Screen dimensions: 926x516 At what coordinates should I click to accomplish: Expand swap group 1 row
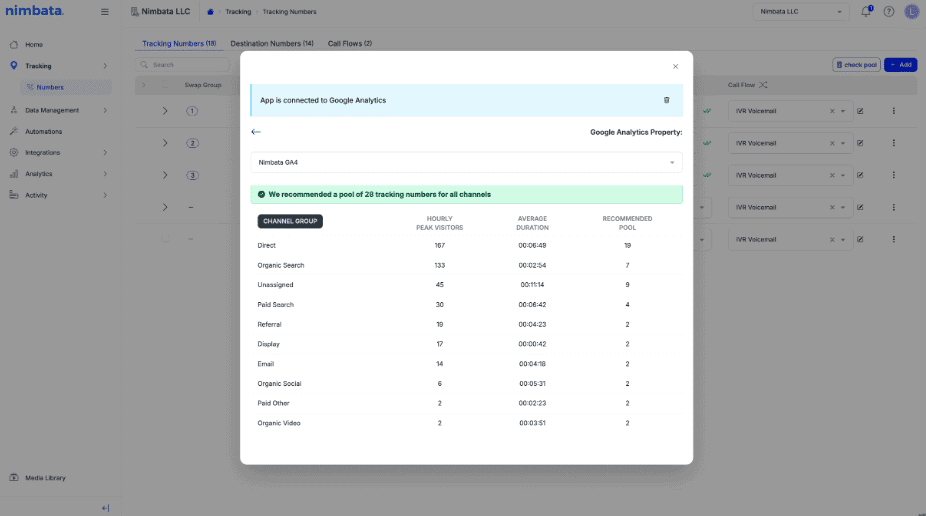click(165, 111)
